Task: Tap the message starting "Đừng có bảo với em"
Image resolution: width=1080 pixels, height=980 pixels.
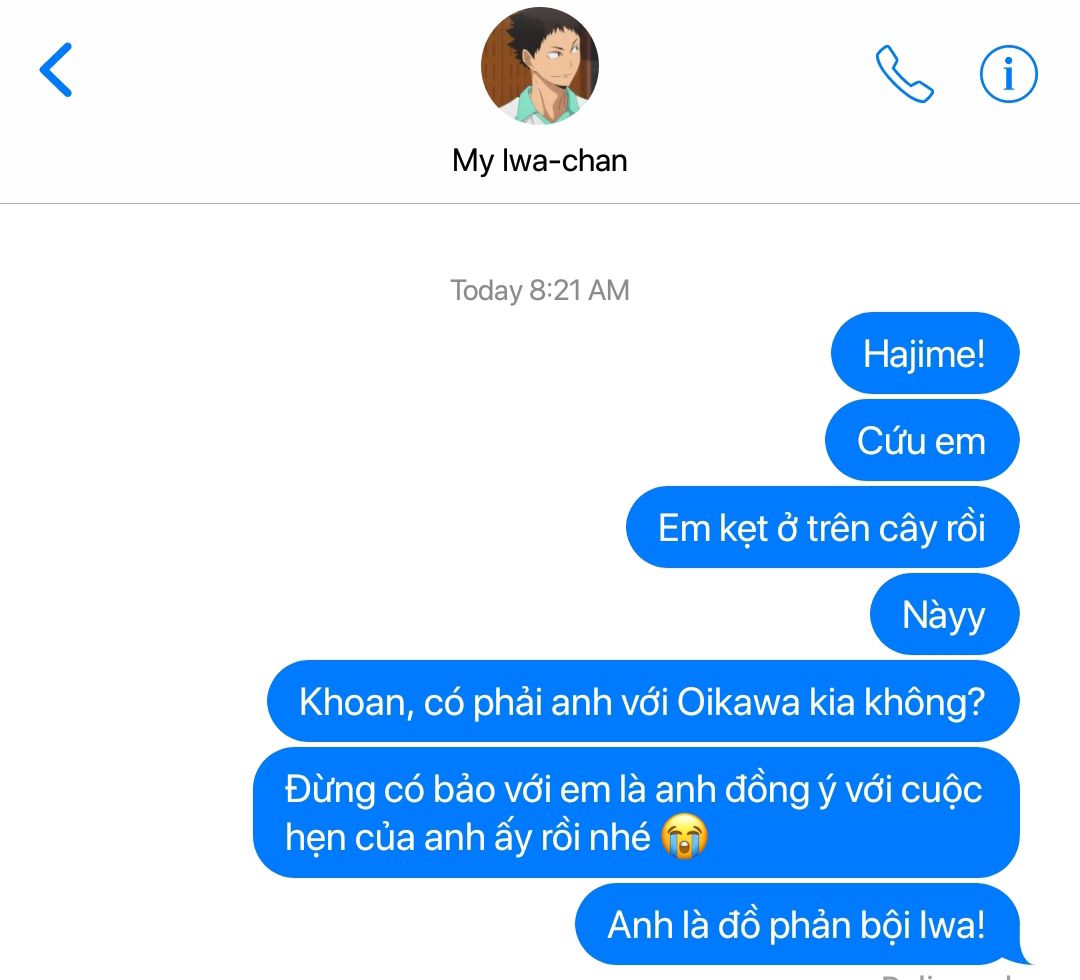Action: point(636,813)
